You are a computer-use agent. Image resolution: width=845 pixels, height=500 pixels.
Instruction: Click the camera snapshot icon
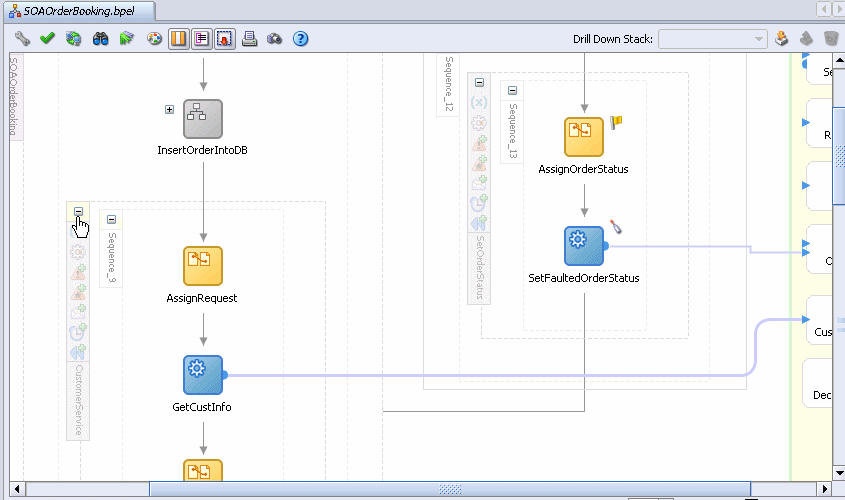click(x=274, y=39)
